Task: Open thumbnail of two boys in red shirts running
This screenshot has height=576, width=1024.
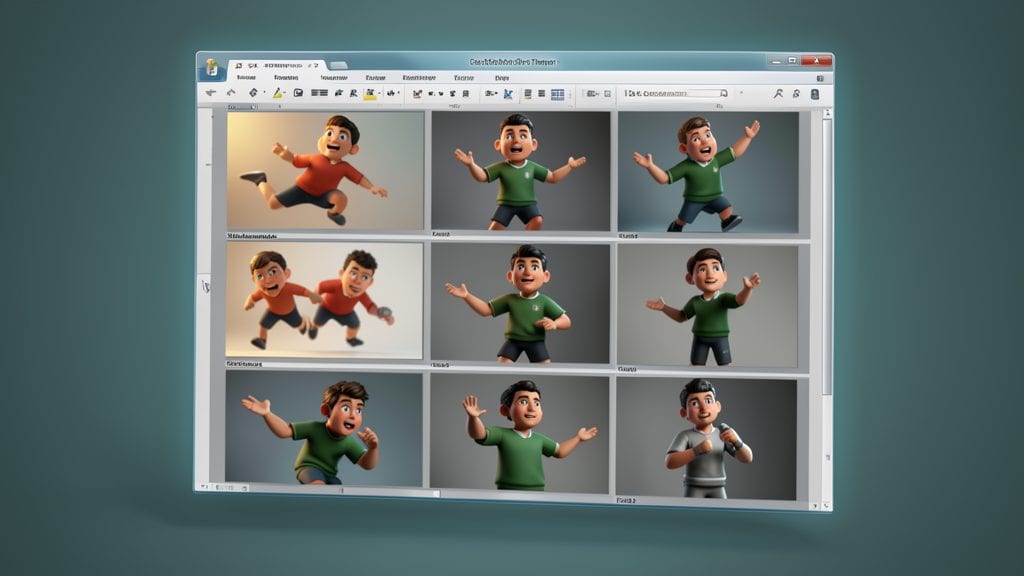Action: (324, 300)
